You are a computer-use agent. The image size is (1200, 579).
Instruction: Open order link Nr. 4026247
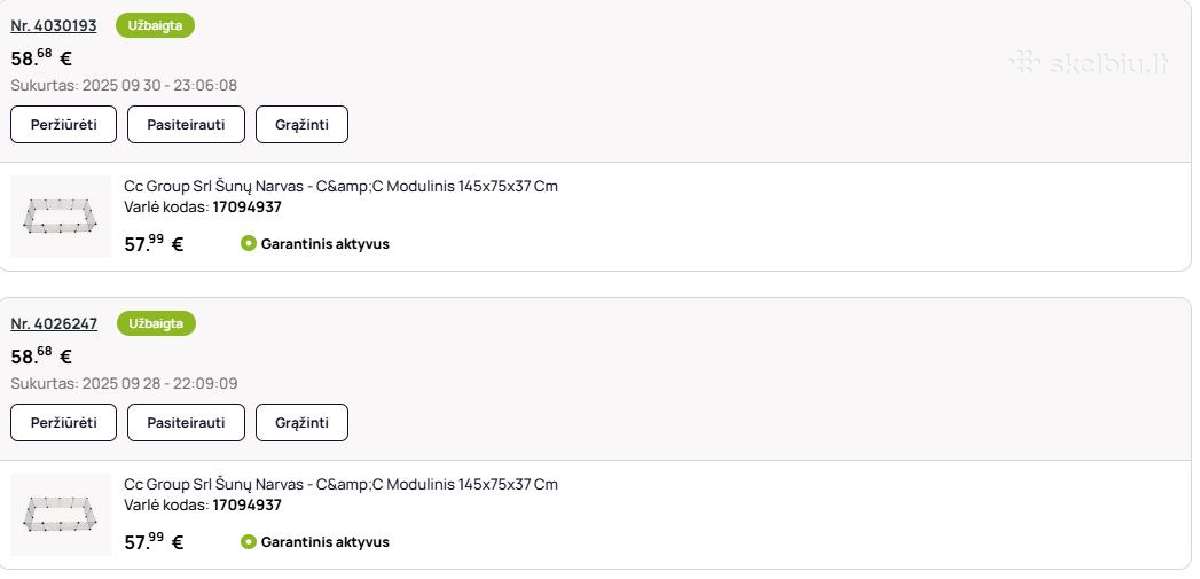click(53, 324)
